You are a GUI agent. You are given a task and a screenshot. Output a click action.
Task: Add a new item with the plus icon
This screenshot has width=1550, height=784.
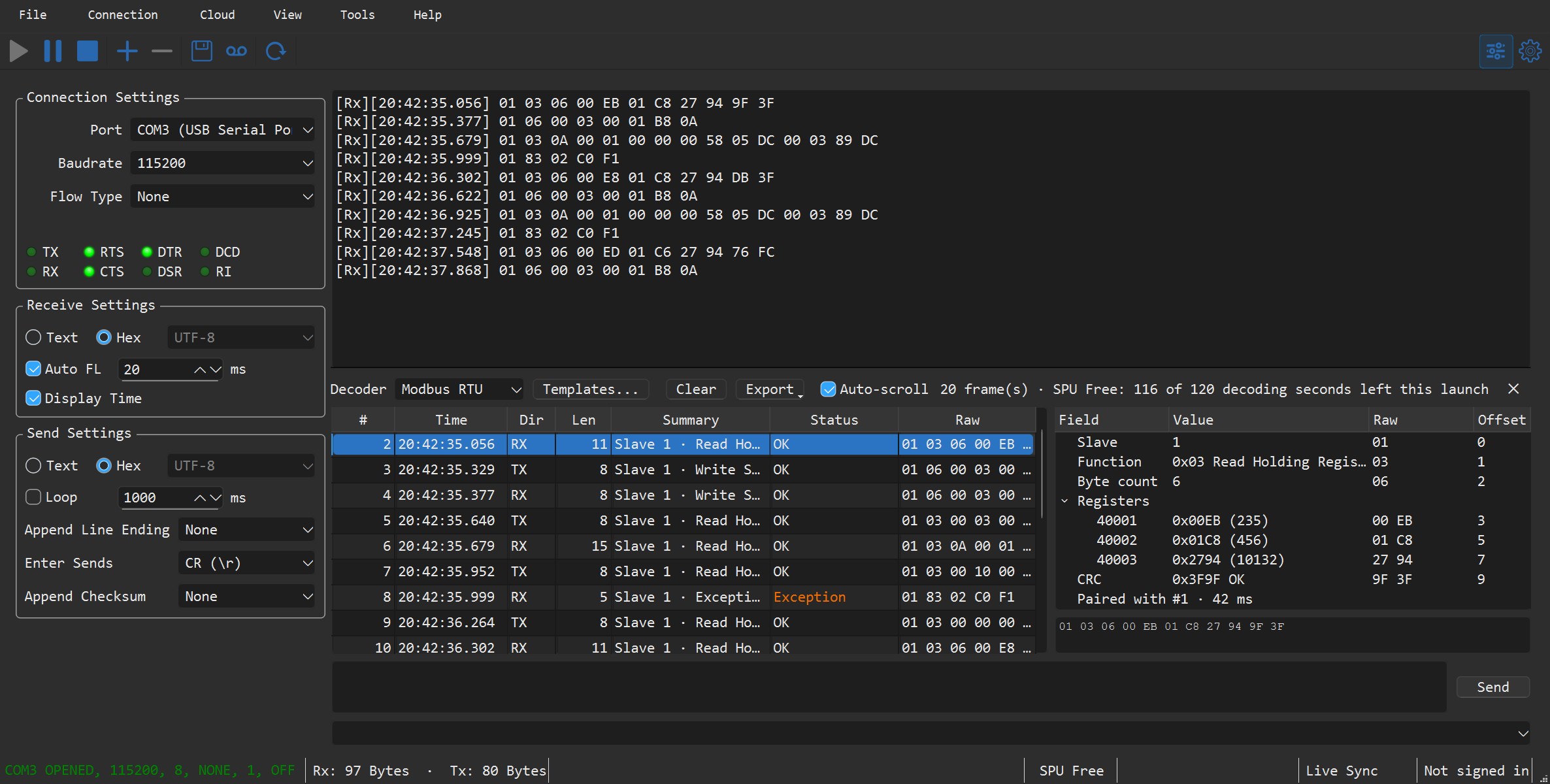127,51
